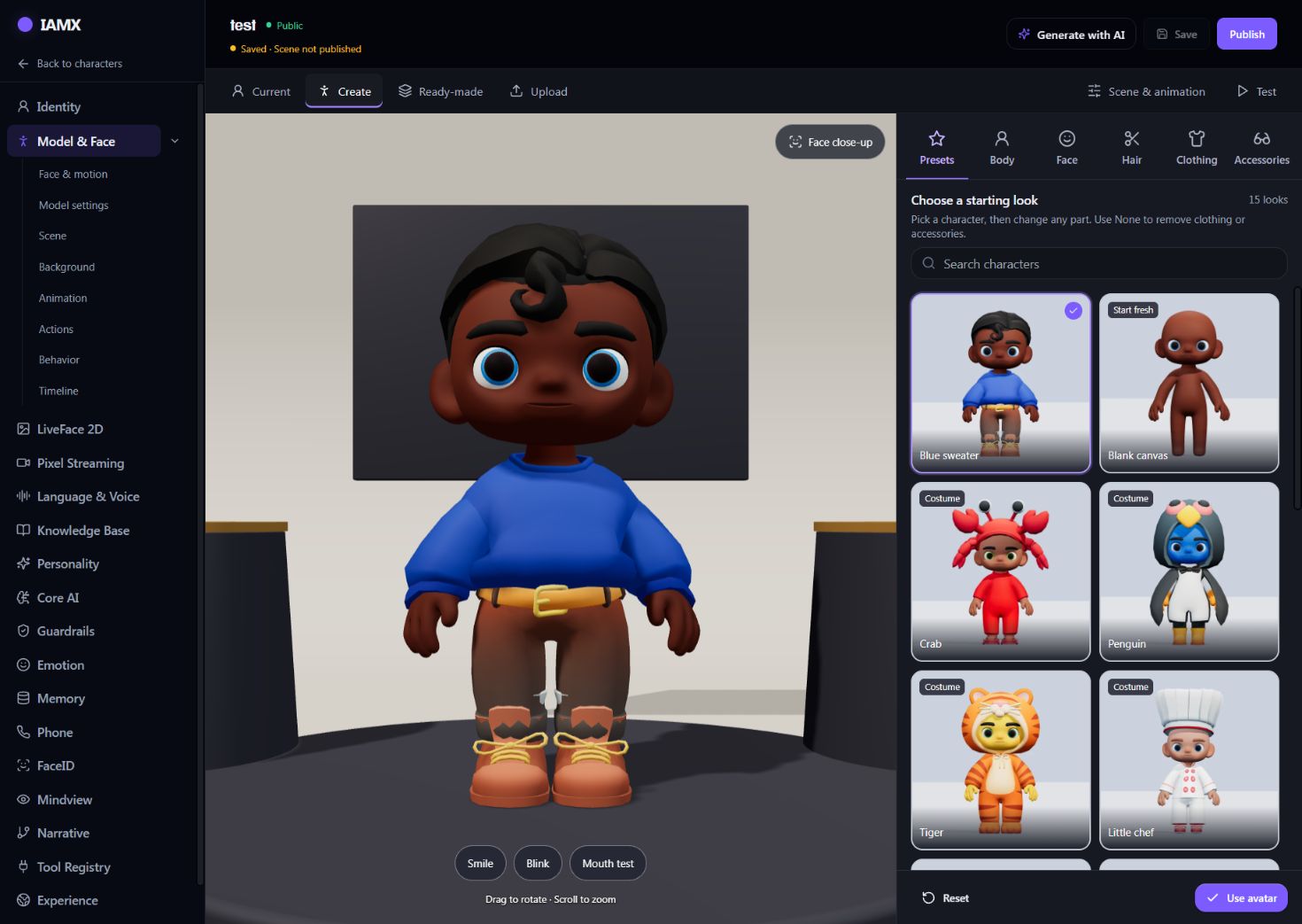Click the Pixel Streaming icon
The width and height of the screenshot is (1302, 924).
point(23,462)
